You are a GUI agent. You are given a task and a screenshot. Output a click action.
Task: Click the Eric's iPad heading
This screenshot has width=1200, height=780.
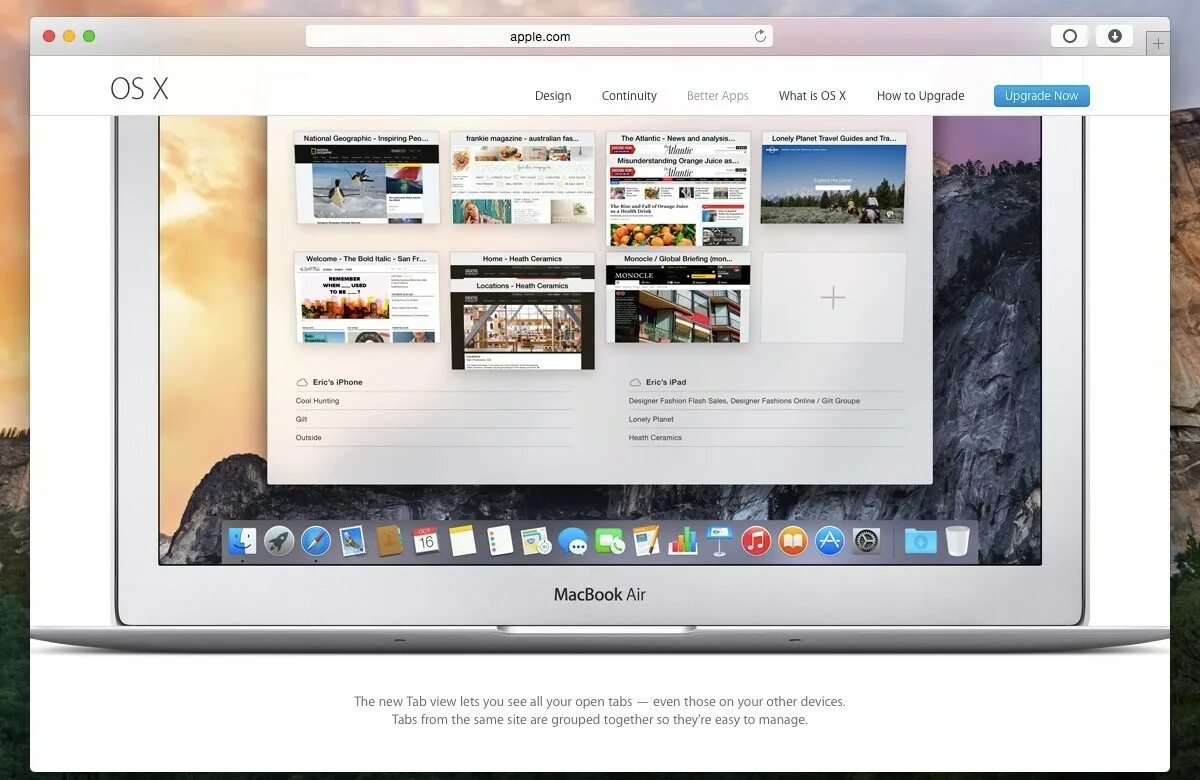point(666,382)
